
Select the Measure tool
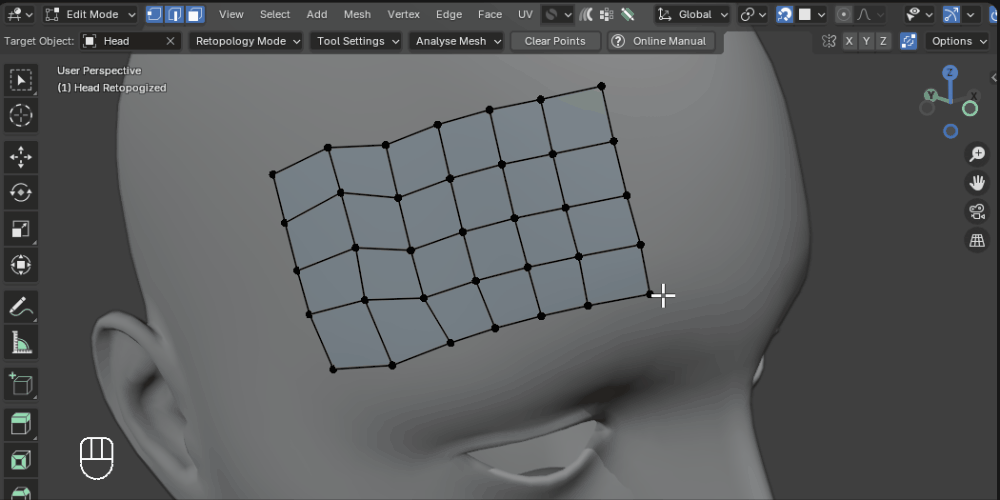[21, 342]
